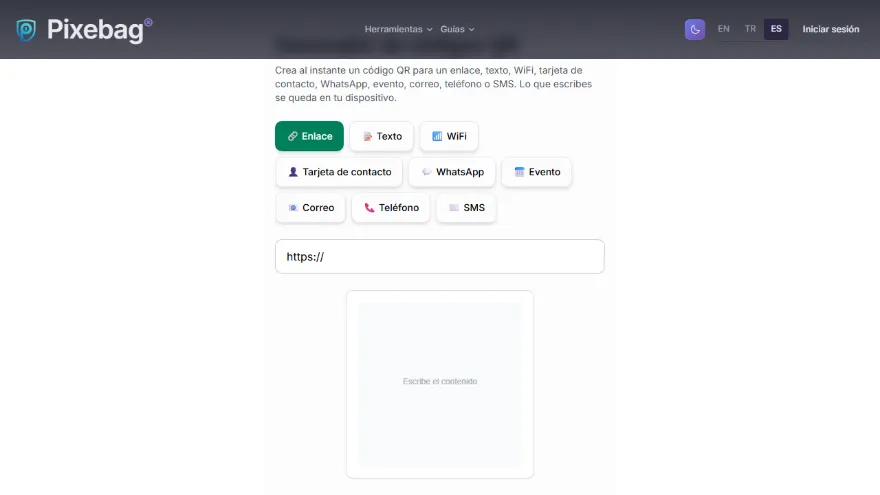Select the Enlace QR type
Viewport: 880px width, 495px height.
pyautogui.click(x=309, y=136)
